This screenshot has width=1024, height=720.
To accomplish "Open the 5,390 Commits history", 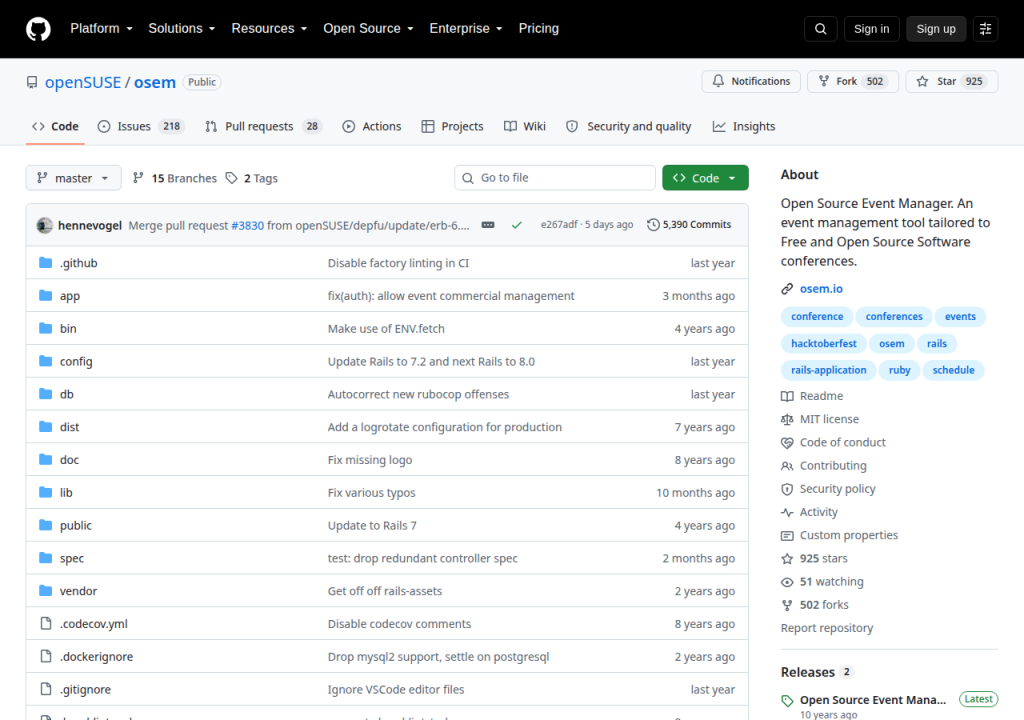I will (689, 225).
